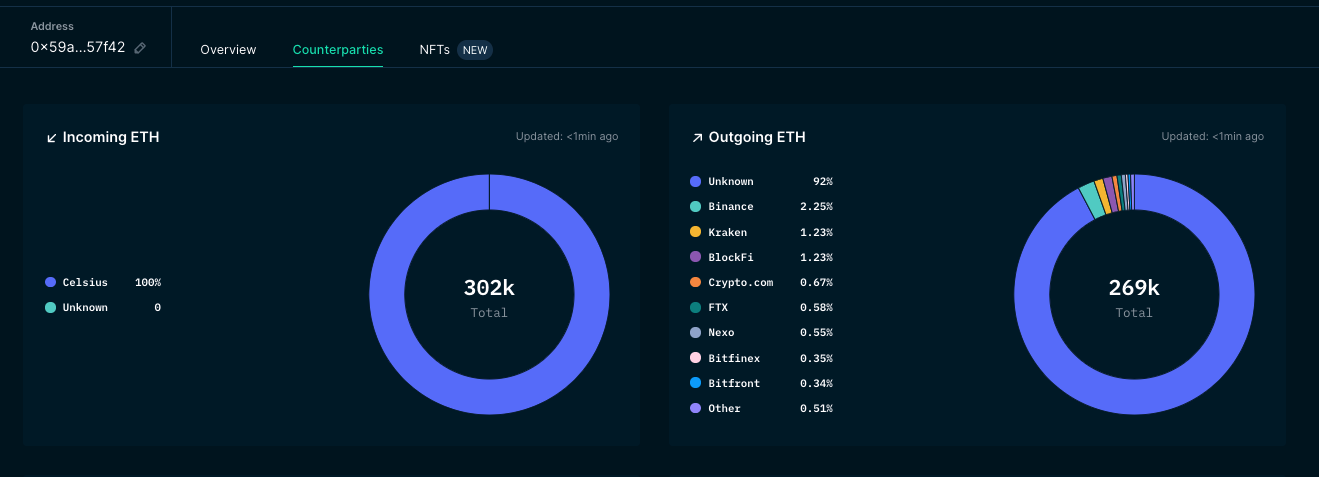Click the Incoming ETH arrow icon
1319x477 pixels.
point(52,138)
